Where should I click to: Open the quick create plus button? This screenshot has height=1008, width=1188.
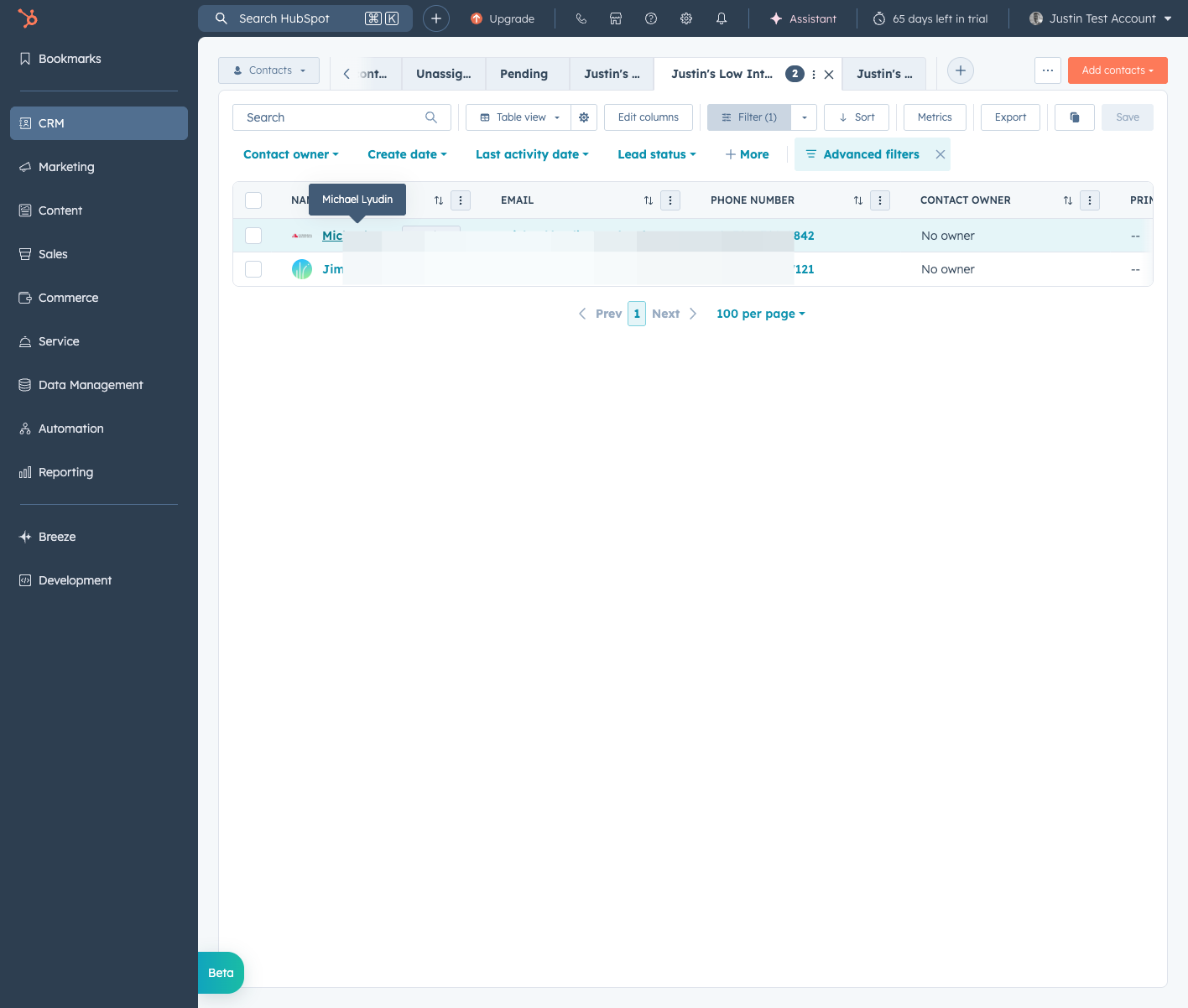tap(436, 18)
